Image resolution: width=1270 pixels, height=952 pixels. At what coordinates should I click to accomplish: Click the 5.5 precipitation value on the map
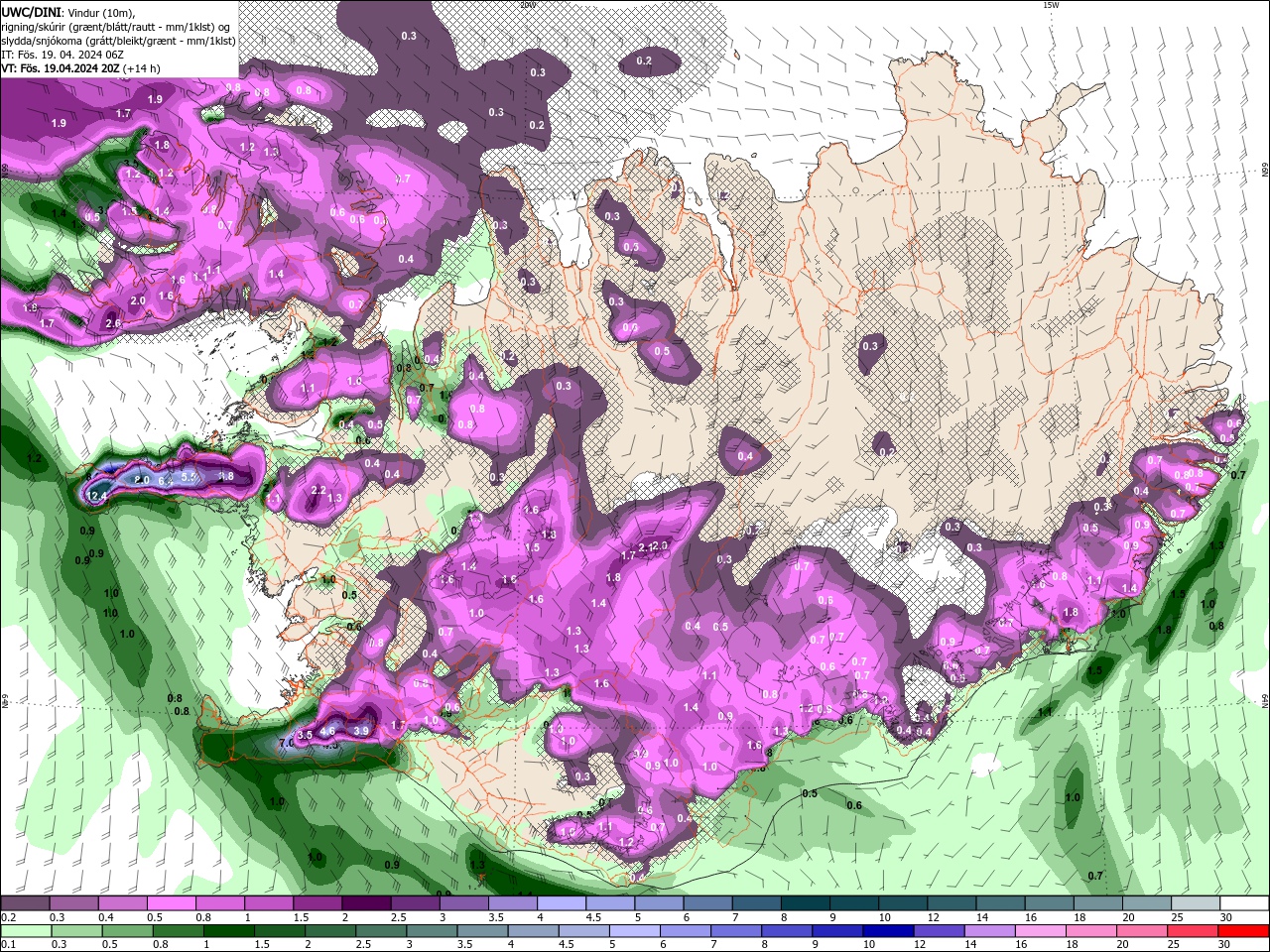pyautogui.click(x=190, y=477)
